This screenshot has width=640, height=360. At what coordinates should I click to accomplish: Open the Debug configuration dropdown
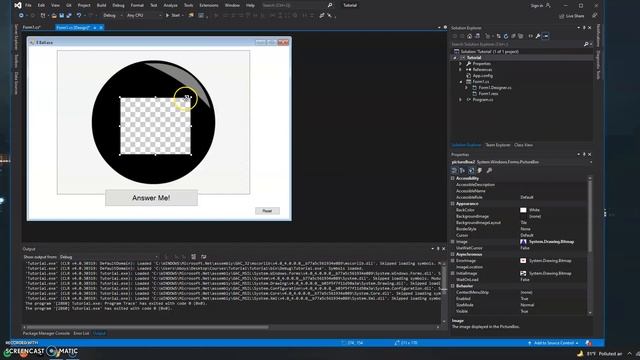[112, 16]
